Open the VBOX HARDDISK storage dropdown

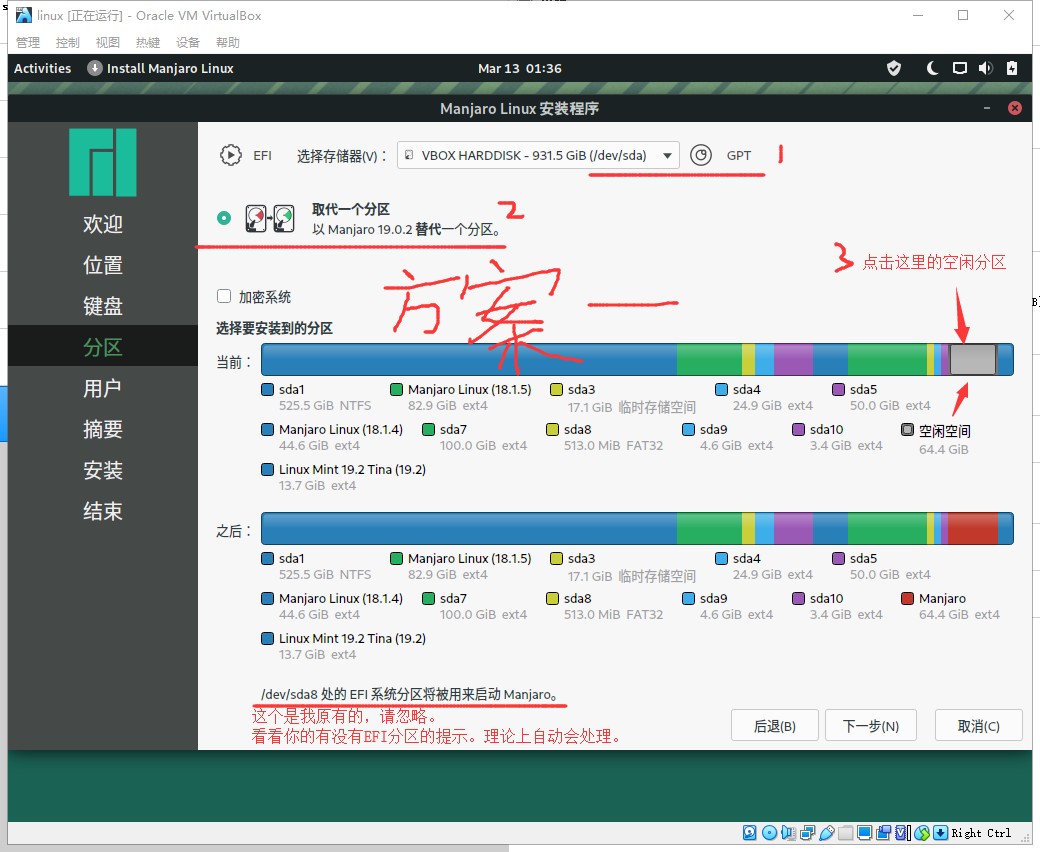pyautogui.click(x=538, y=155)
